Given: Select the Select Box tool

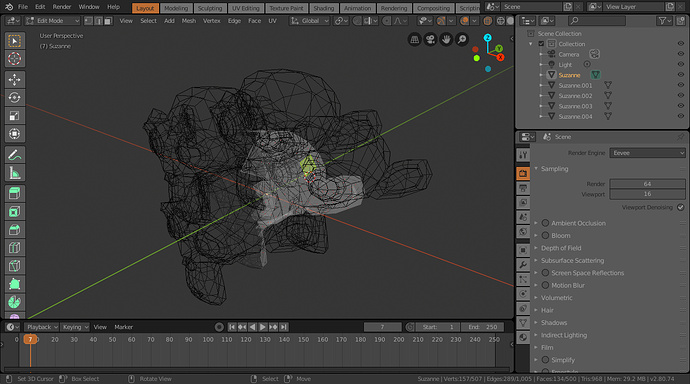Looking at the screenshot, I should click(14, 41).
